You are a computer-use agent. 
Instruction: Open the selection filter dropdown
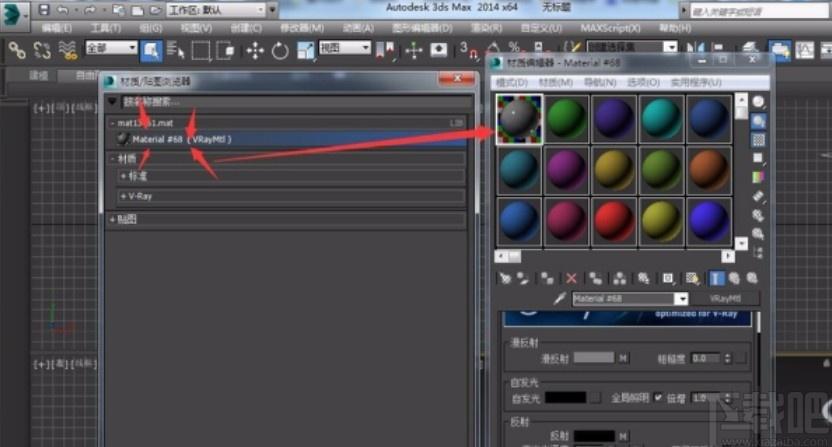click(111, 48)
